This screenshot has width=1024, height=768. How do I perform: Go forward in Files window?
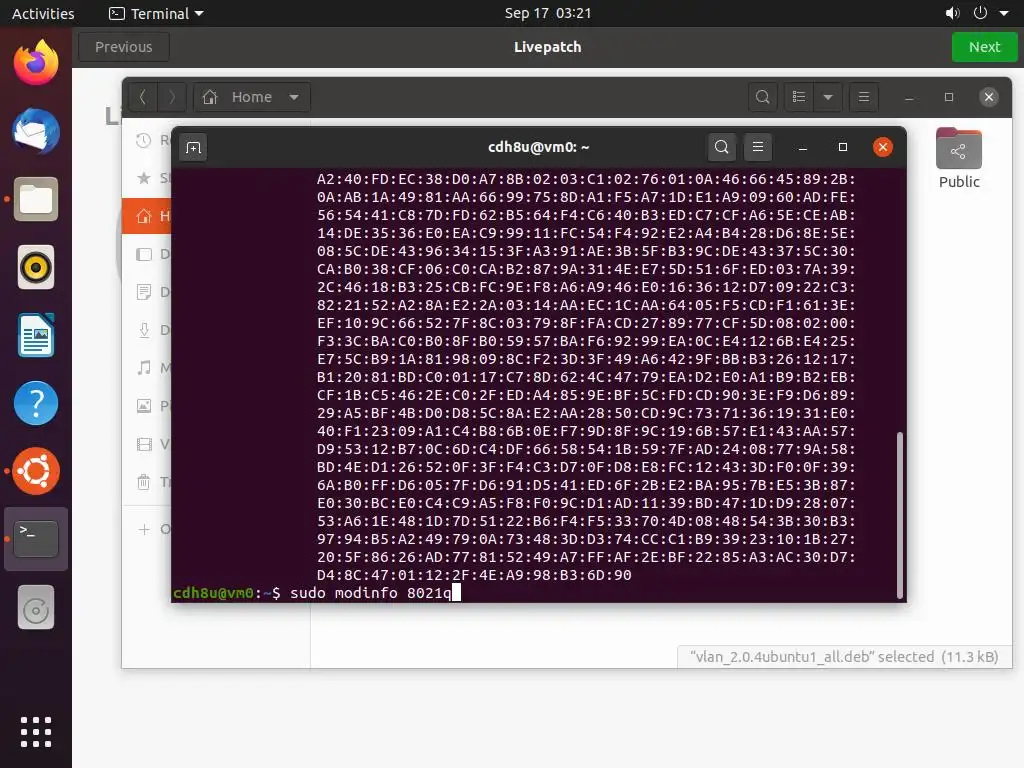coord(172,97)
